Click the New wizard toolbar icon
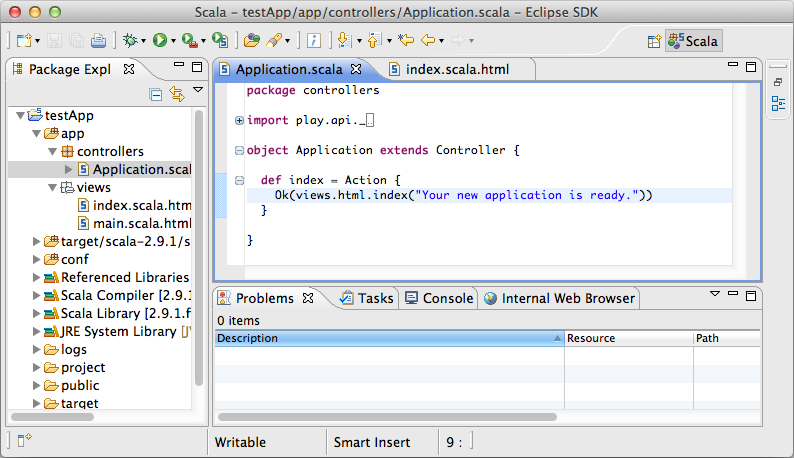Image resolution: width=794 pixels, height=458 pixels. click(24, 41)
